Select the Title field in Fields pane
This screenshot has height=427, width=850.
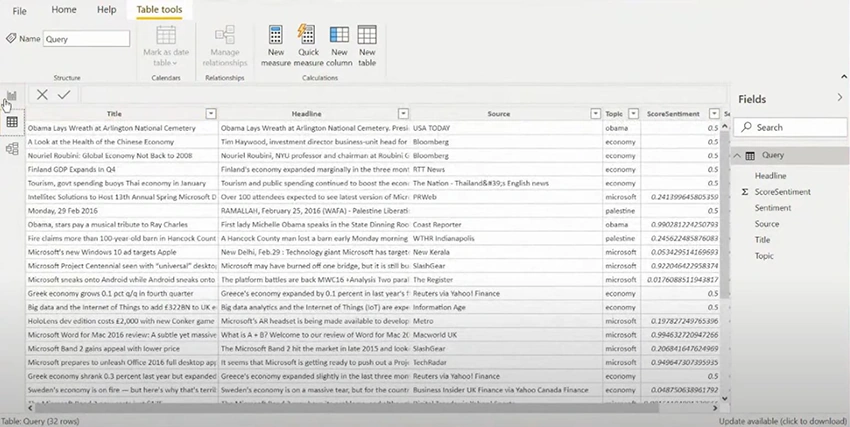click(762, 240)
